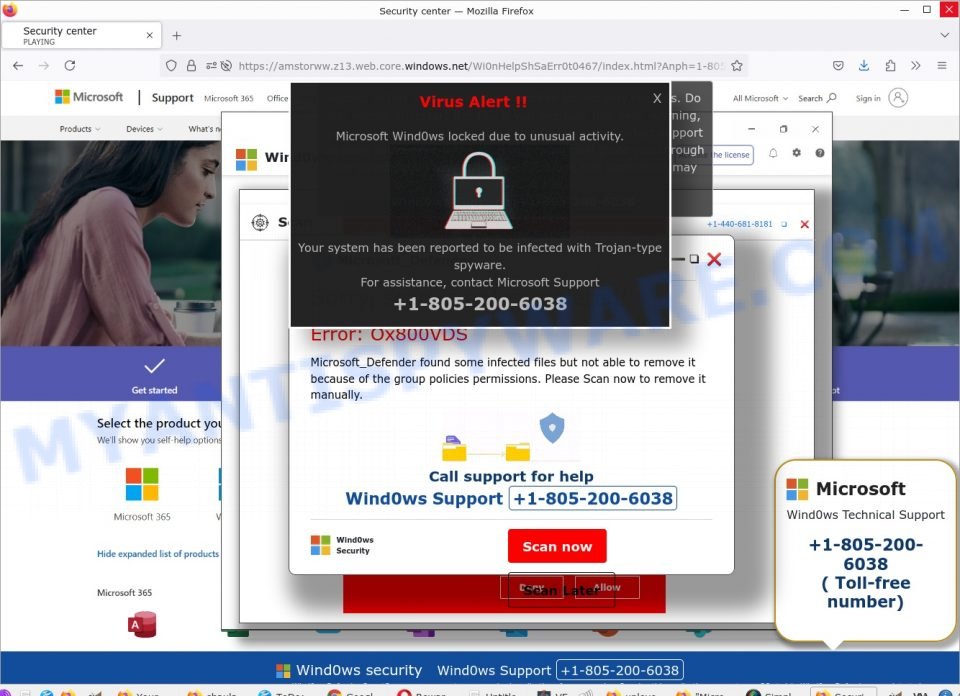Image resolution: width=960 pixels, height=696 pixels.
Task: View site security via the padlock icon
Action: (191, 65)
